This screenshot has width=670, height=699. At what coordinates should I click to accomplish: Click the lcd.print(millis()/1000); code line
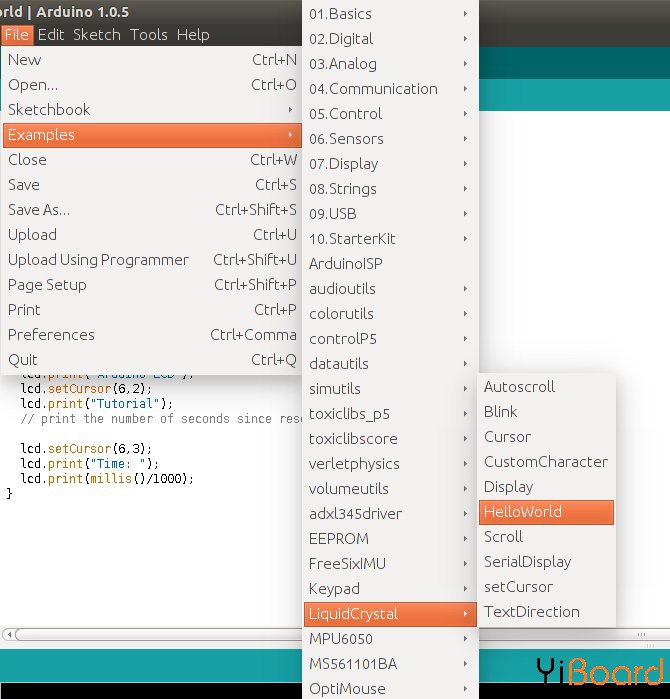coord(107,478)
